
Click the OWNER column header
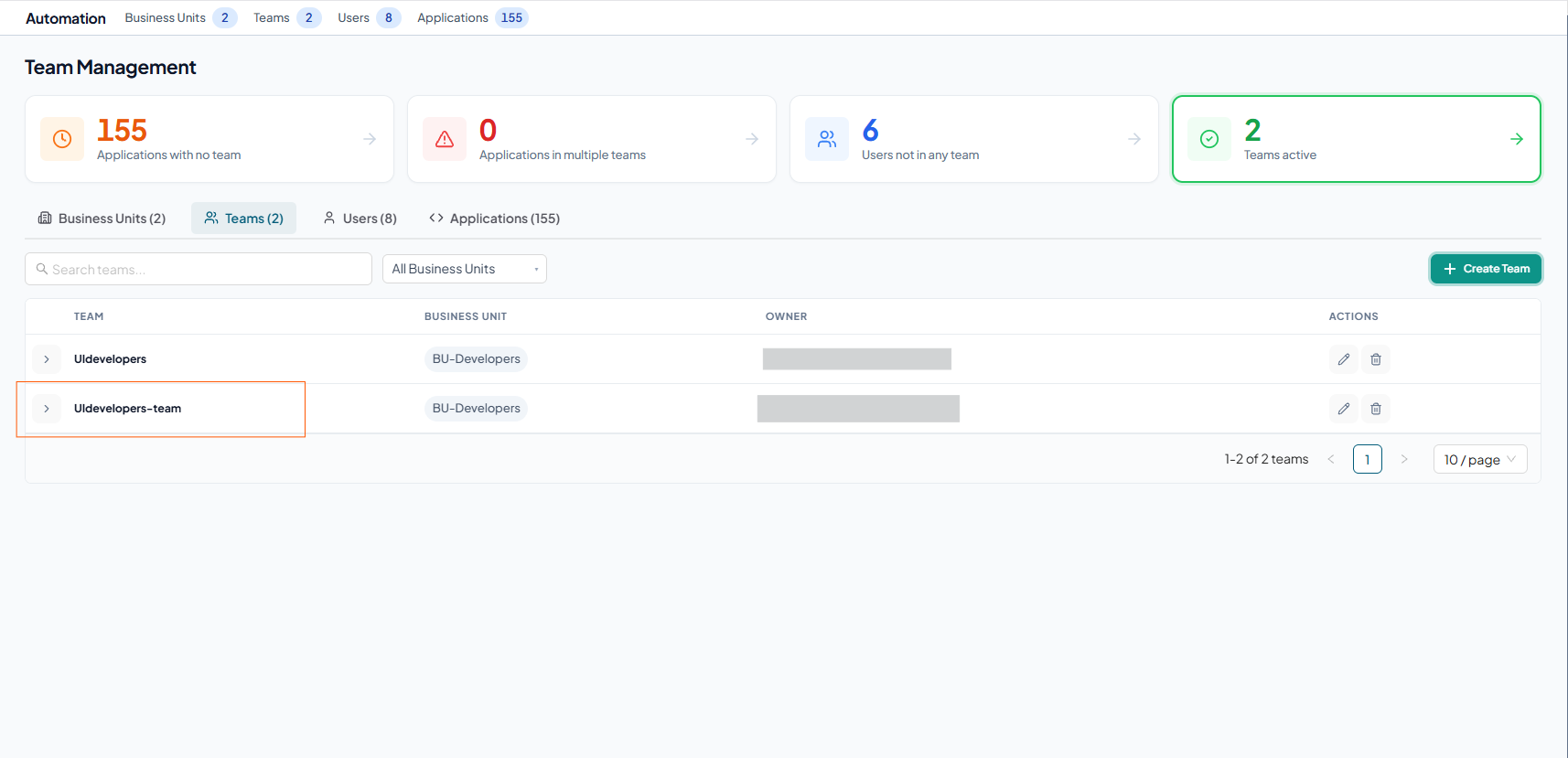[787, 316]
